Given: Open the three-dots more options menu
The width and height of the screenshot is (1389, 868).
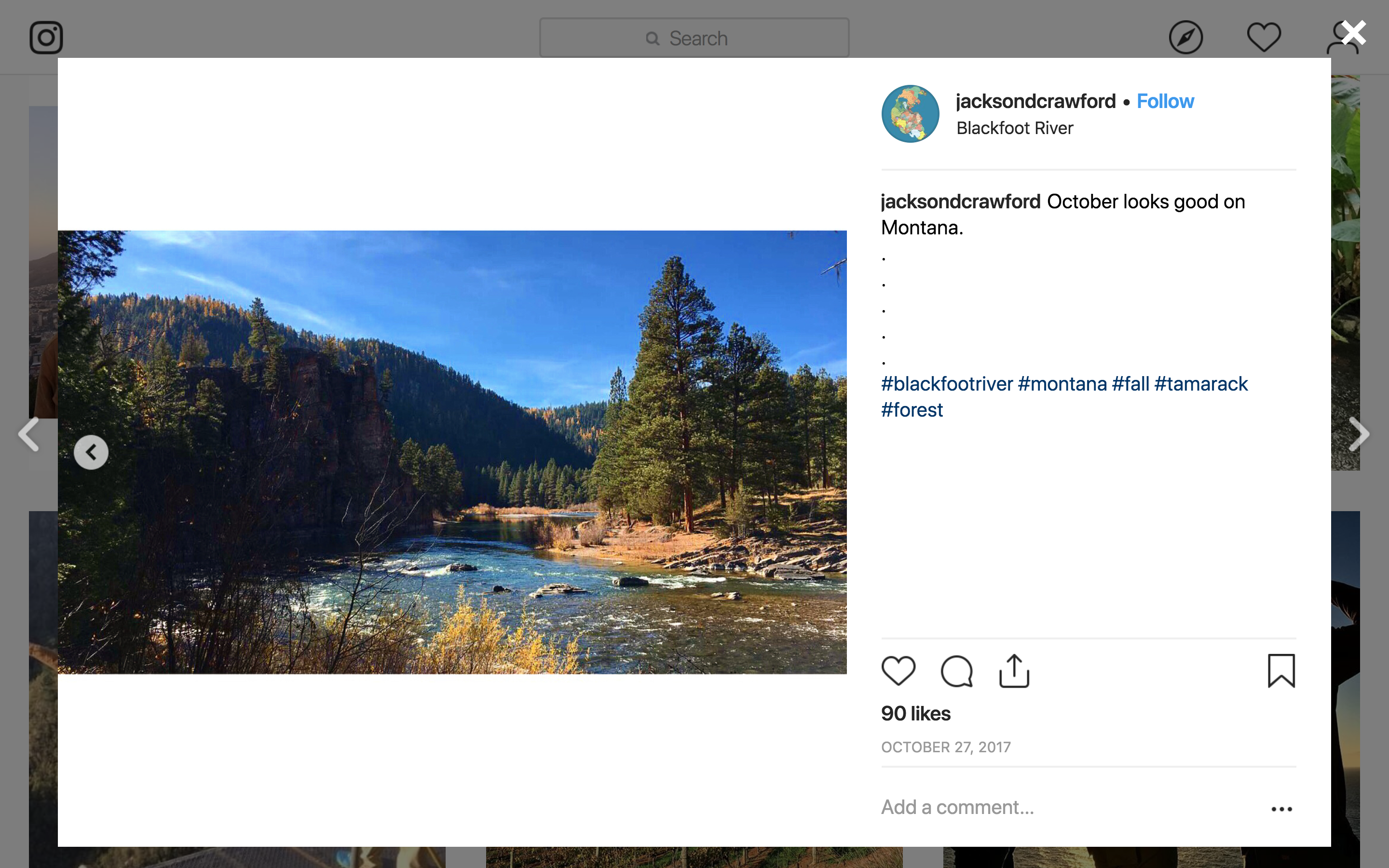Looking at the screenshot, I should point(1281,809).
